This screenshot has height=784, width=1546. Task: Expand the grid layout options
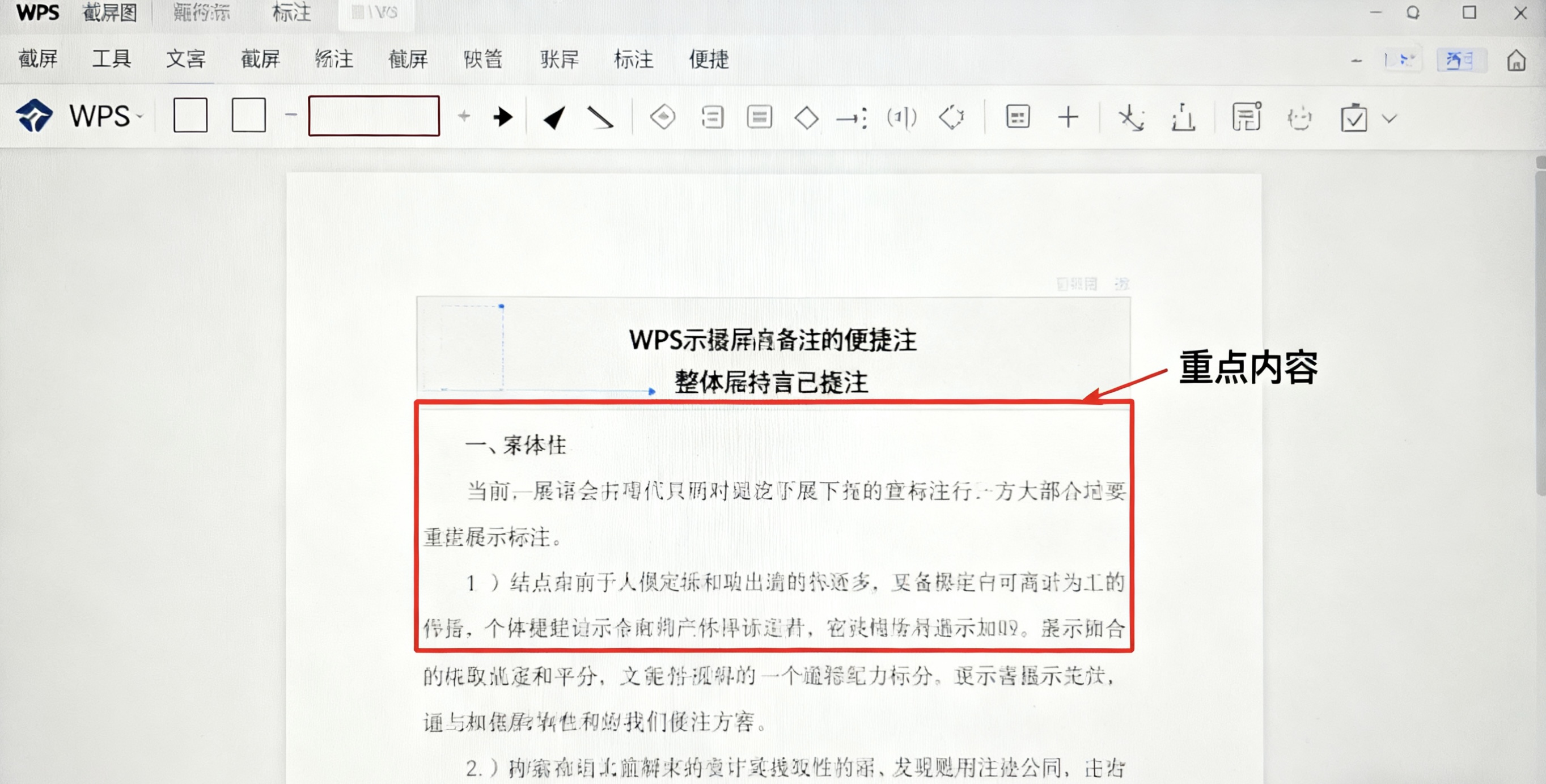[1016, 118]
